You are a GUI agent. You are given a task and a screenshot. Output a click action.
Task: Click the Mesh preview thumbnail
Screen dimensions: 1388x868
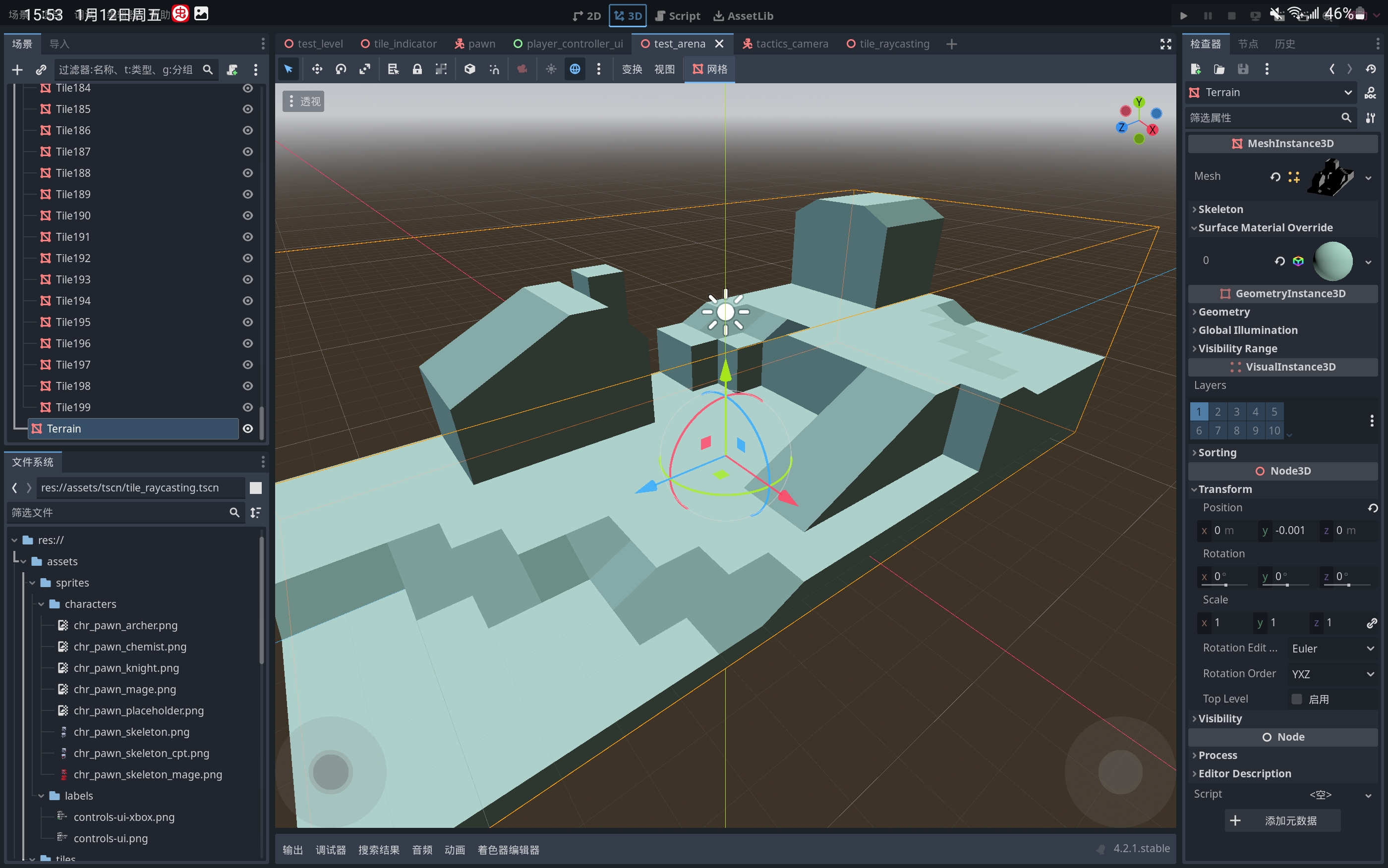pos(1331,177)
